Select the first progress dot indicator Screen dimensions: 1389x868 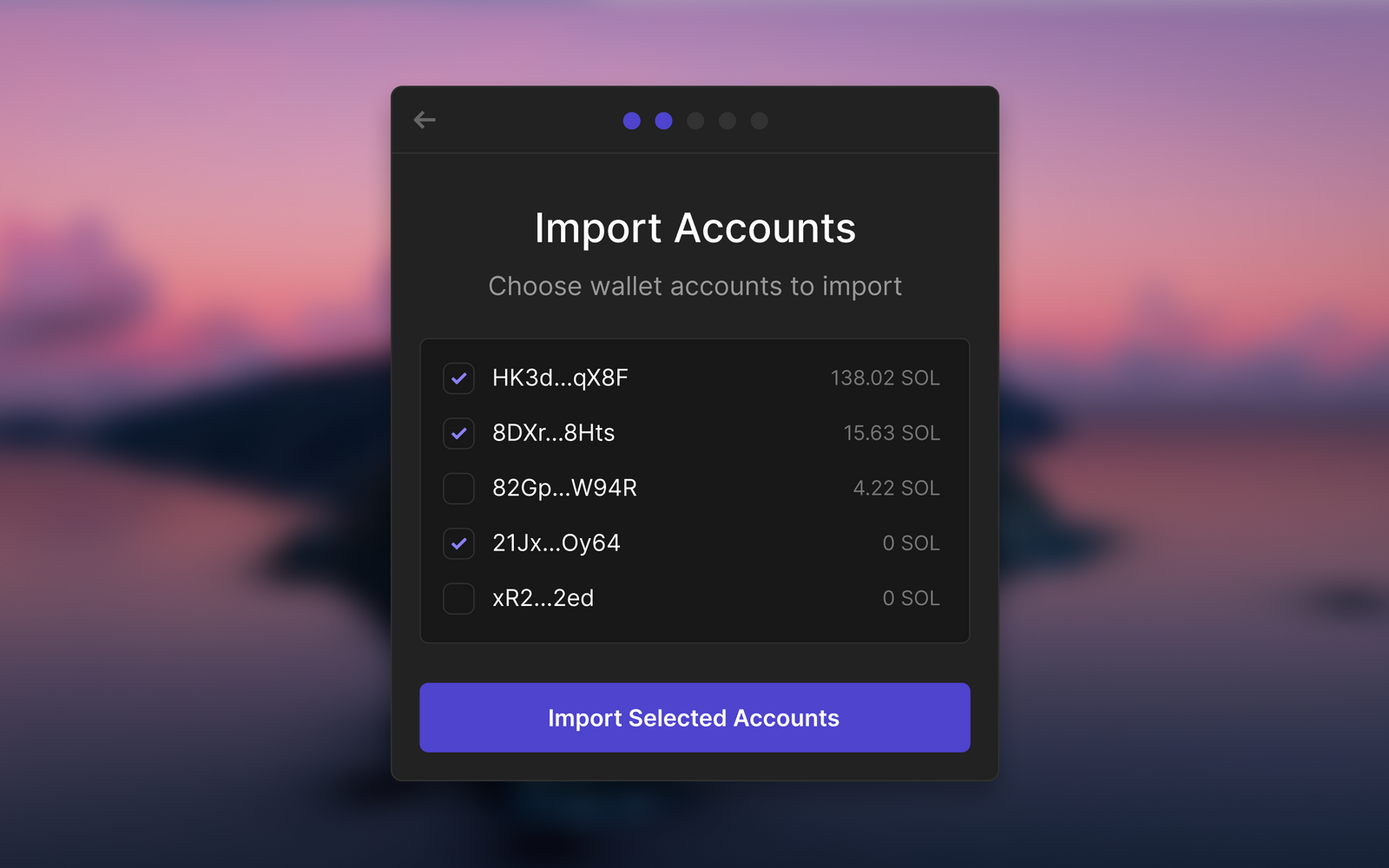632,122
